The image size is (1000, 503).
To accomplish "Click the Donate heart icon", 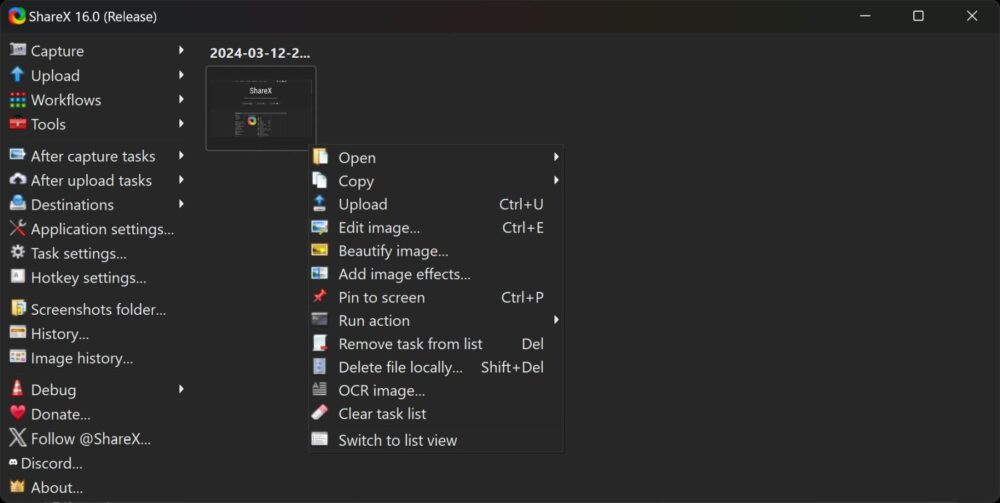I will (x=17, y=414).
